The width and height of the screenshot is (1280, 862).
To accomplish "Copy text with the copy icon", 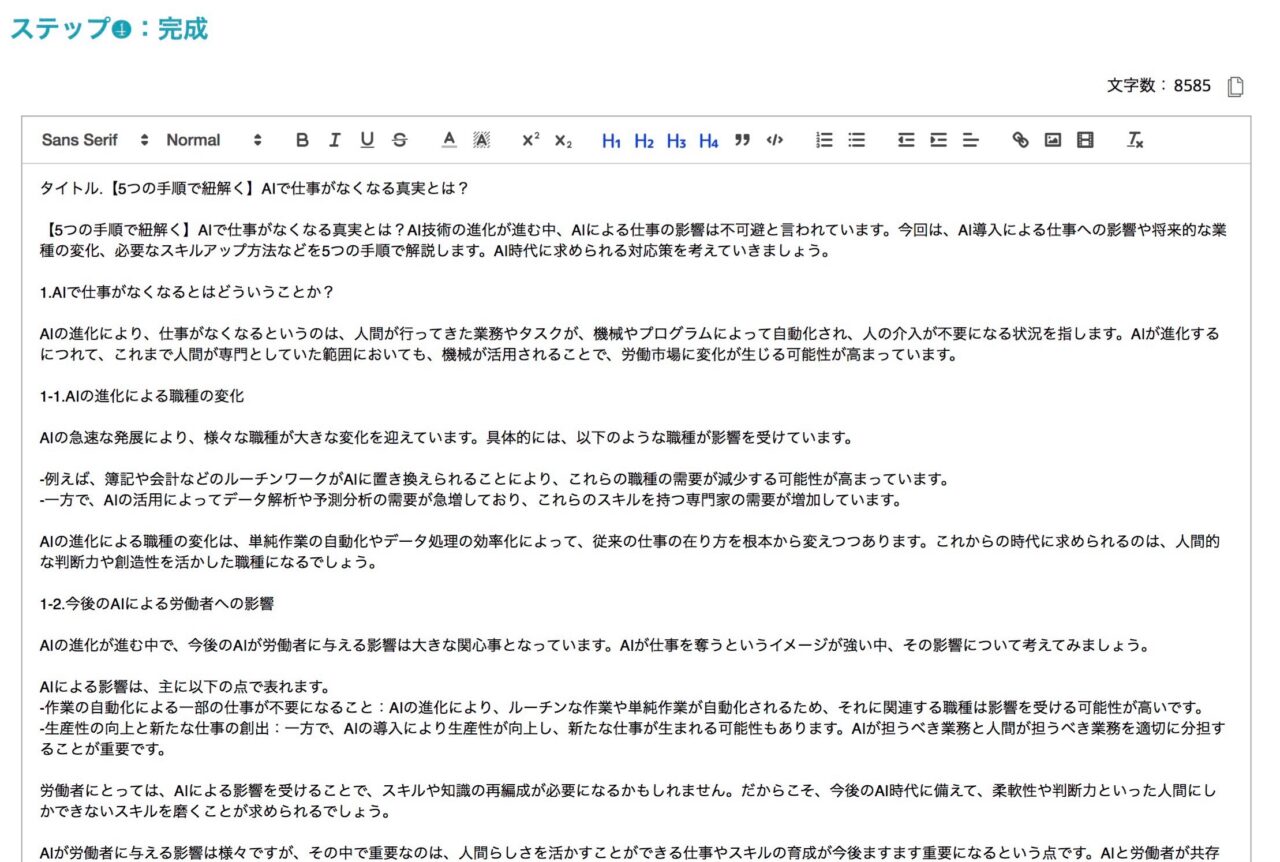I will pos(1235,88).
